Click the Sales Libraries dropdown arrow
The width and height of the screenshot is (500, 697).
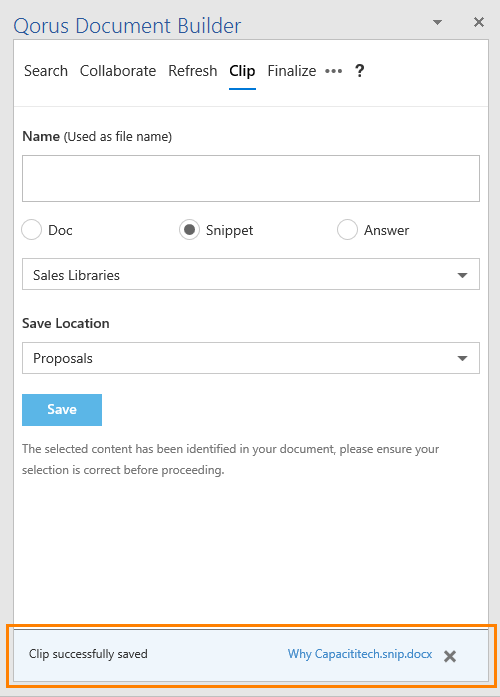coord(462,275)
